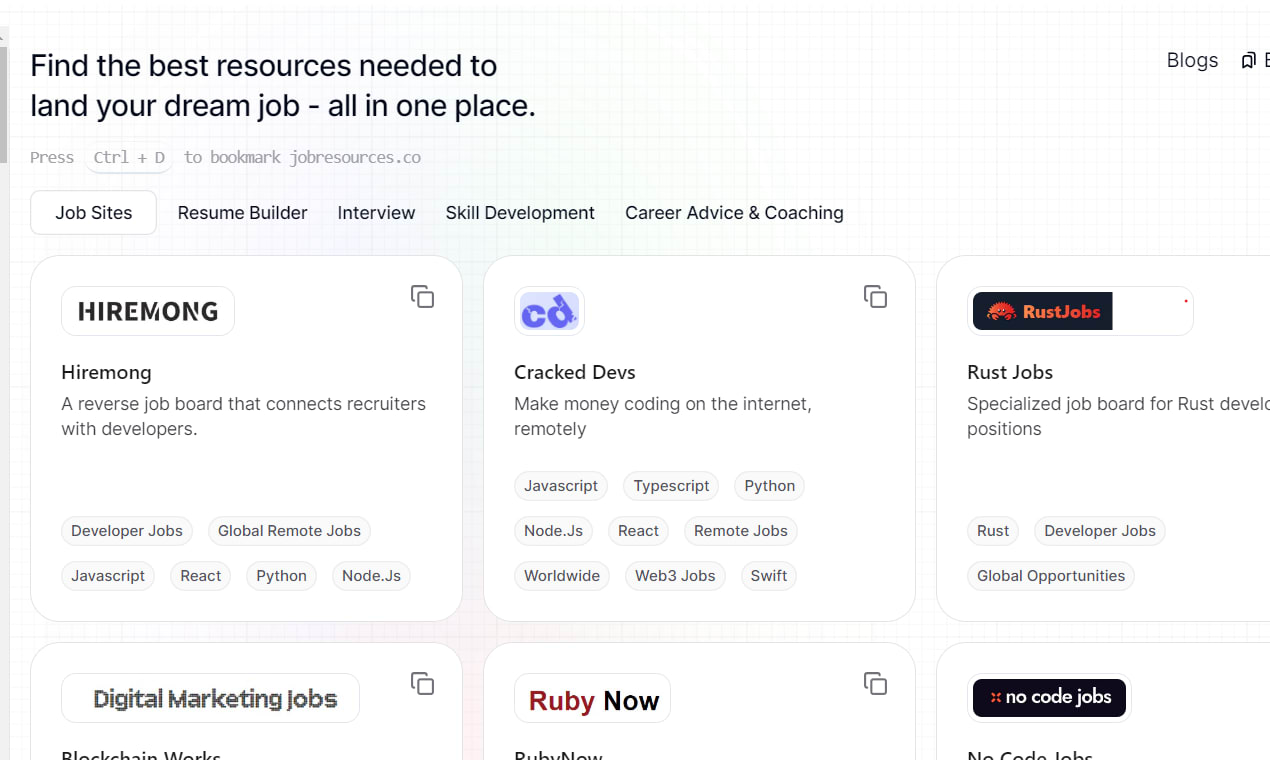Open the RustJobs logo
This screenshot has width=1270, height=760.
click(x=1080, y=311)
